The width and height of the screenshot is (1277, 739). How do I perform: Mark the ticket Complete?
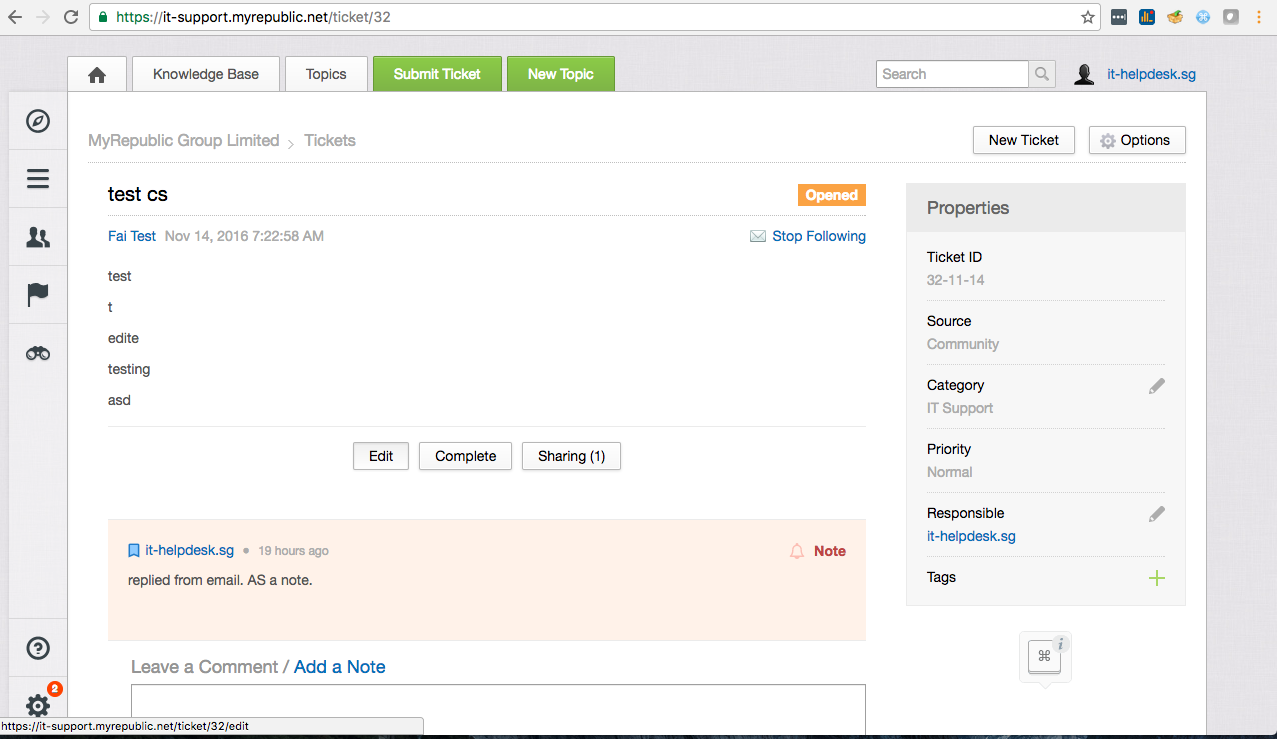(x=465, y=456)
